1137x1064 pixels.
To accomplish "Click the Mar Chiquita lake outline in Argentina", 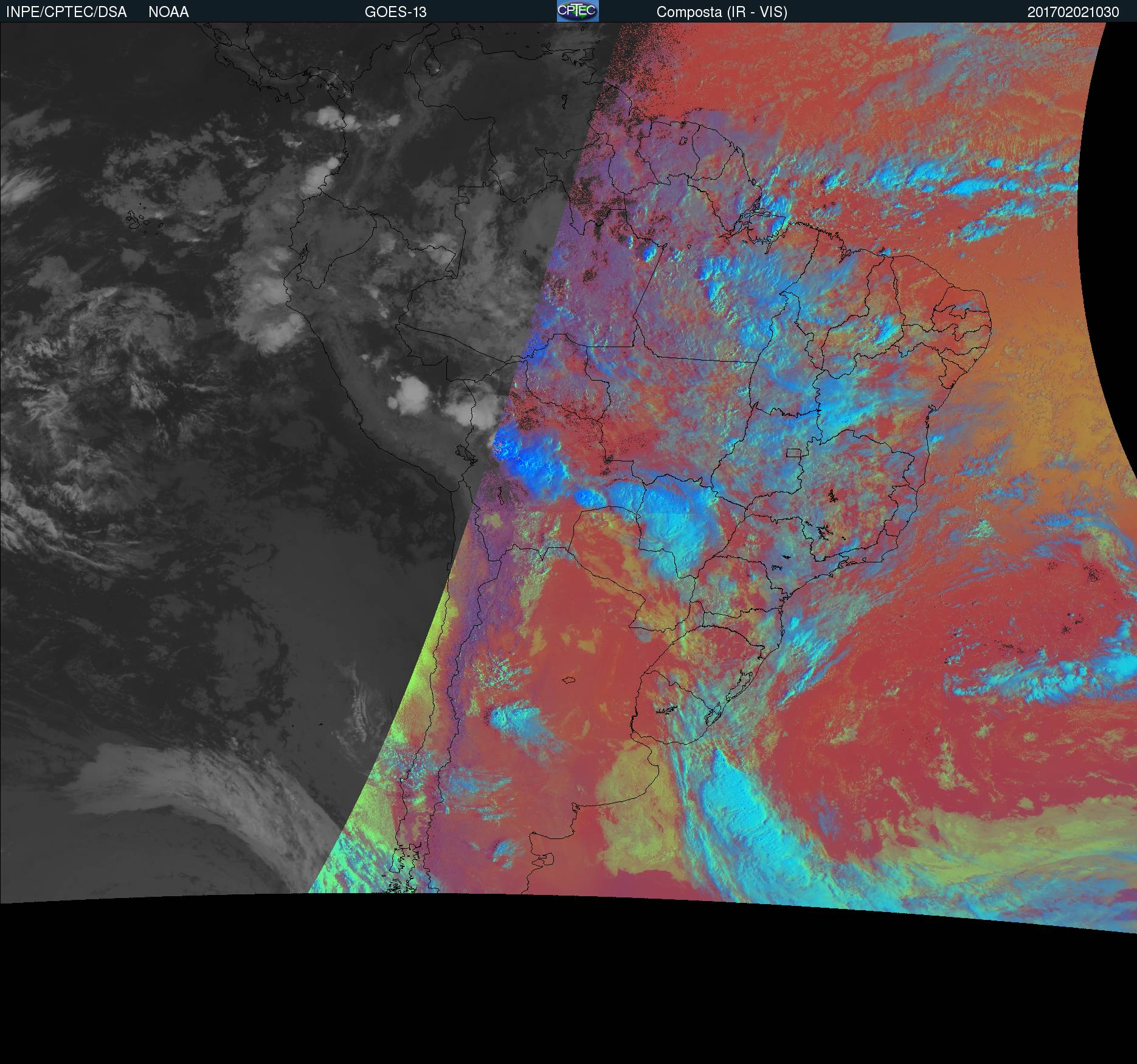I will 569,680.
